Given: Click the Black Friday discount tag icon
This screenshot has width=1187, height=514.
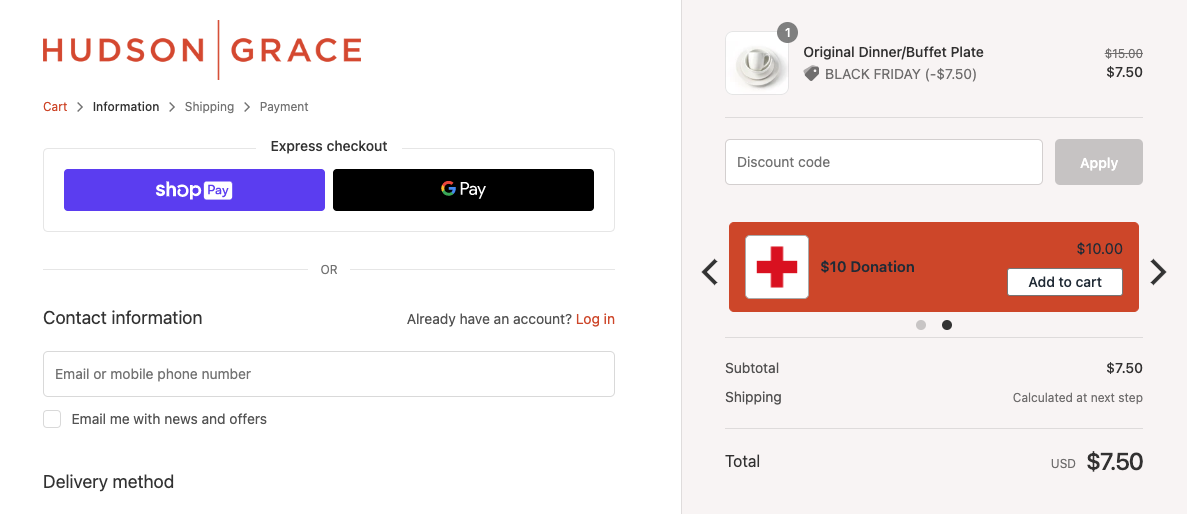Looking at the screenshot, I should tap(812, 74).
